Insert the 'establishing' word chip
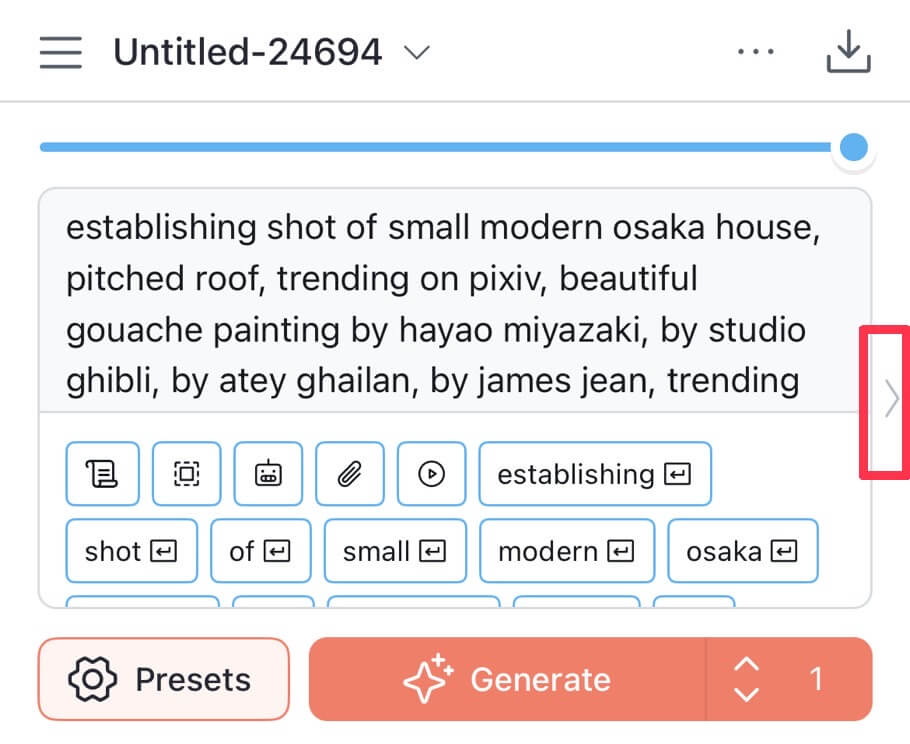910x744 pixels. [x=595, y=474]
